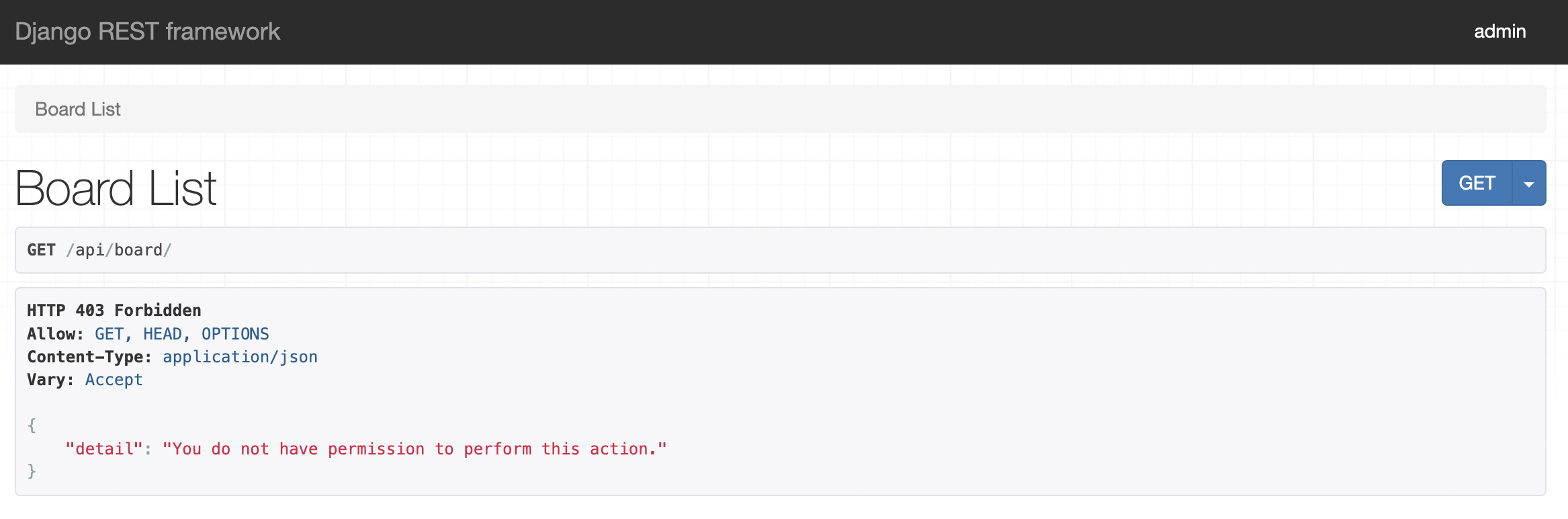Open the Django REST framework brand link
The image size is (1568, 519).
[x=147, y=32]
